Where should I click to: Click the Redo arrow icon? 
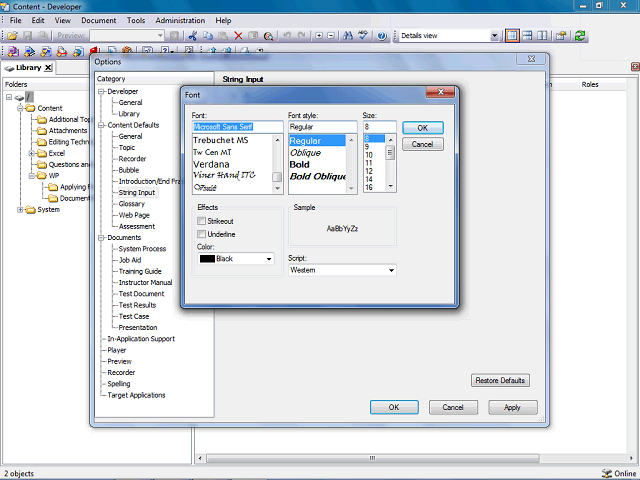click(x=302, y=36)
